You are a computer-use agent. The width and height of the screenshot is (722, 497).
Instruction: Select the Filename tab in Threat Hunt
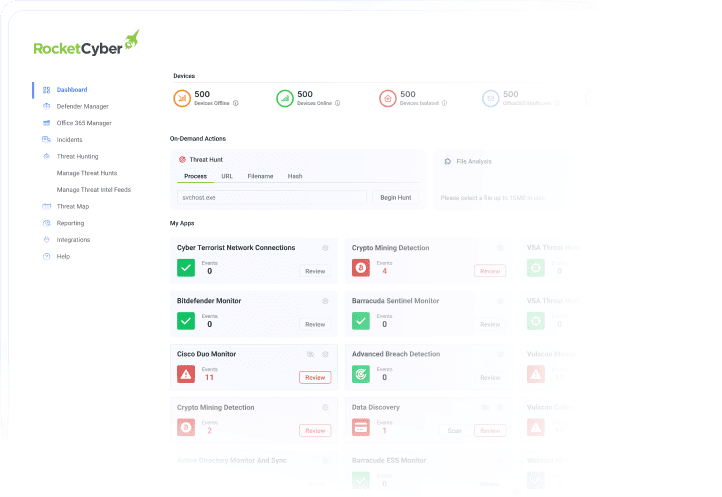tap(260, 176)
